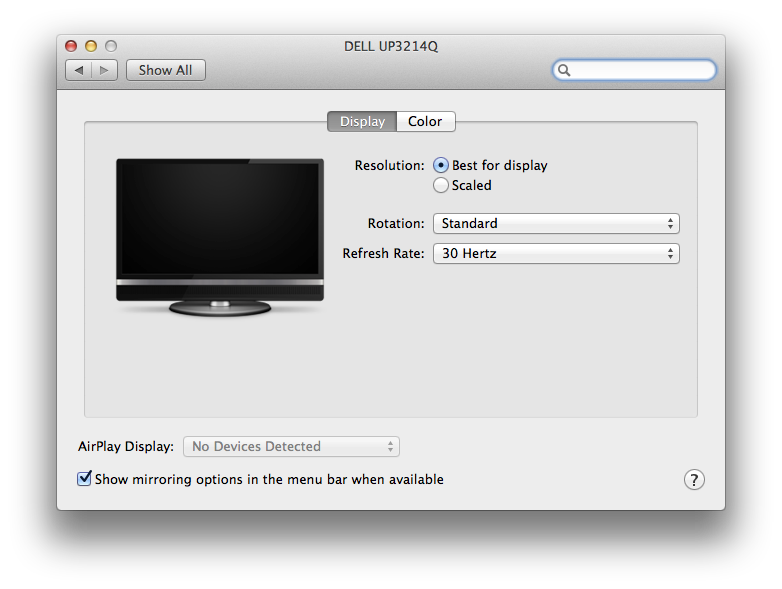The image size is (782, 589).
Task: Click the DELL UP3214Q window title
Action: click(x=391, y=46)
